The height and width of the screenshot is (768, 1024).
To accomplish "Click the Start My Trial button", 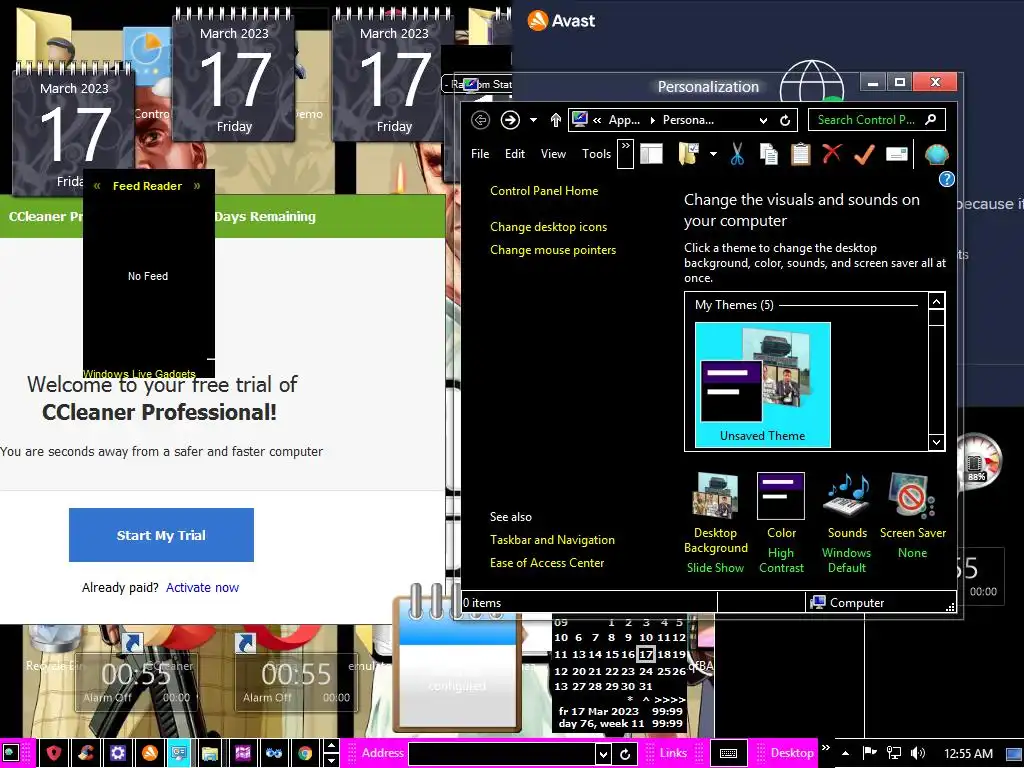I will [161, 535].
